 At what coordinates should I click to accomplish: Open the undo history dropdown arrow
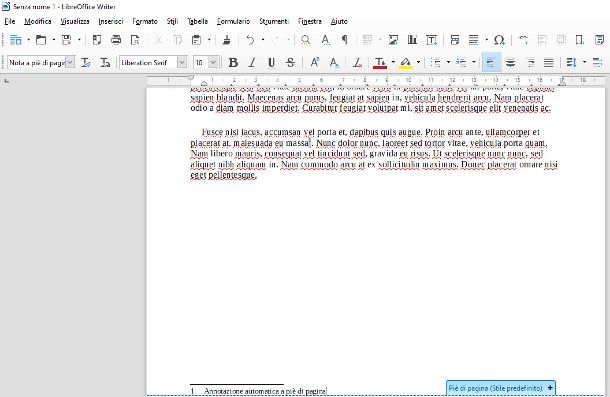coord(263,40)
